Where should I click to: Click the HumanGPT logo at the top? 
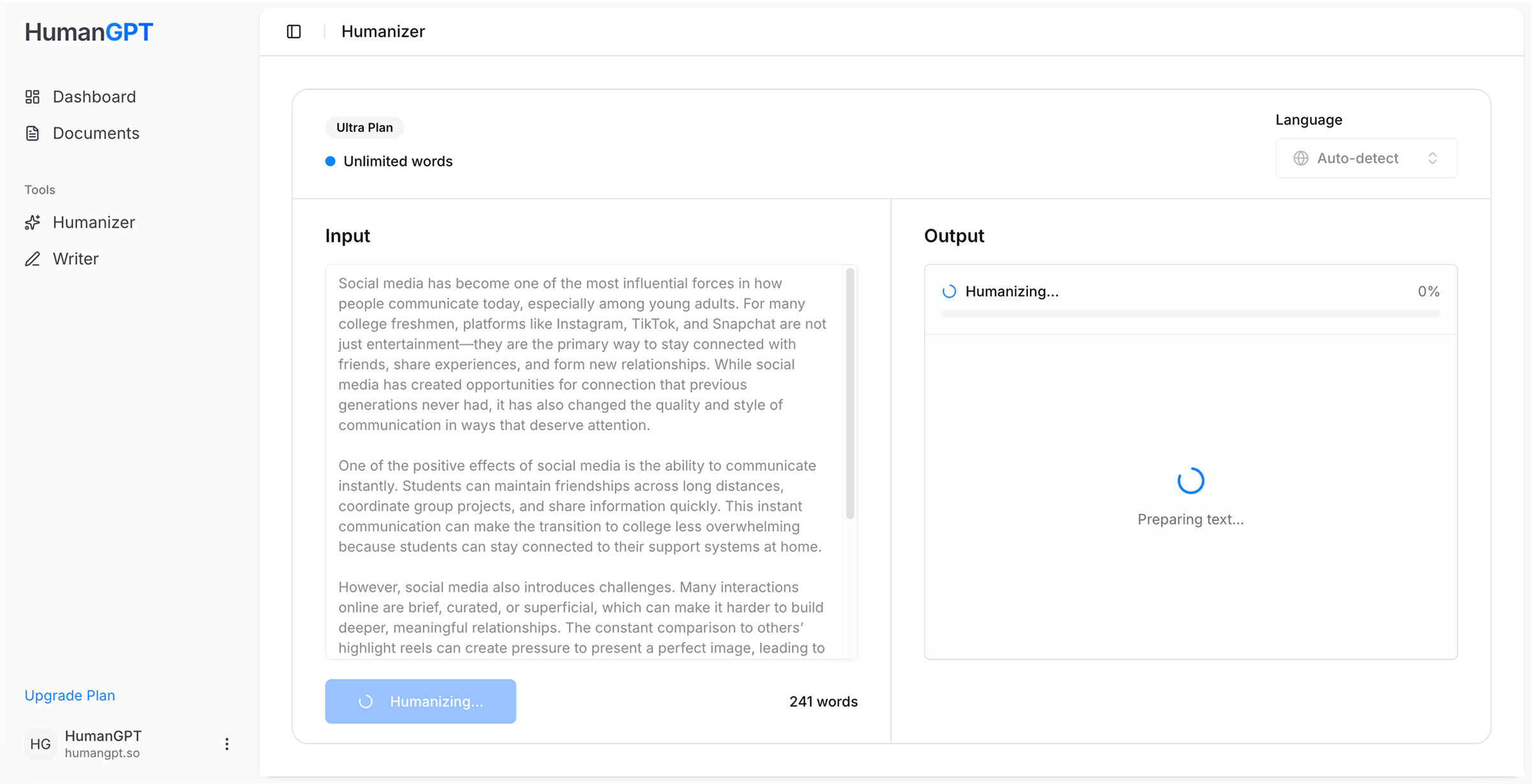[x=89, y=31]
